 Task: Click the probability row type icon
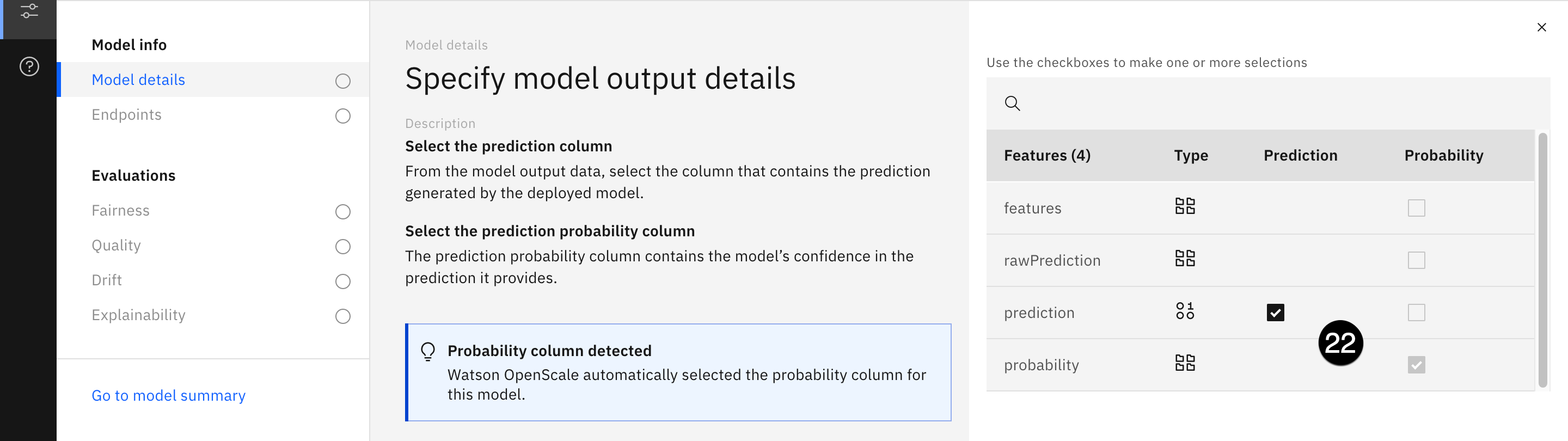(x=1185, y=364)
